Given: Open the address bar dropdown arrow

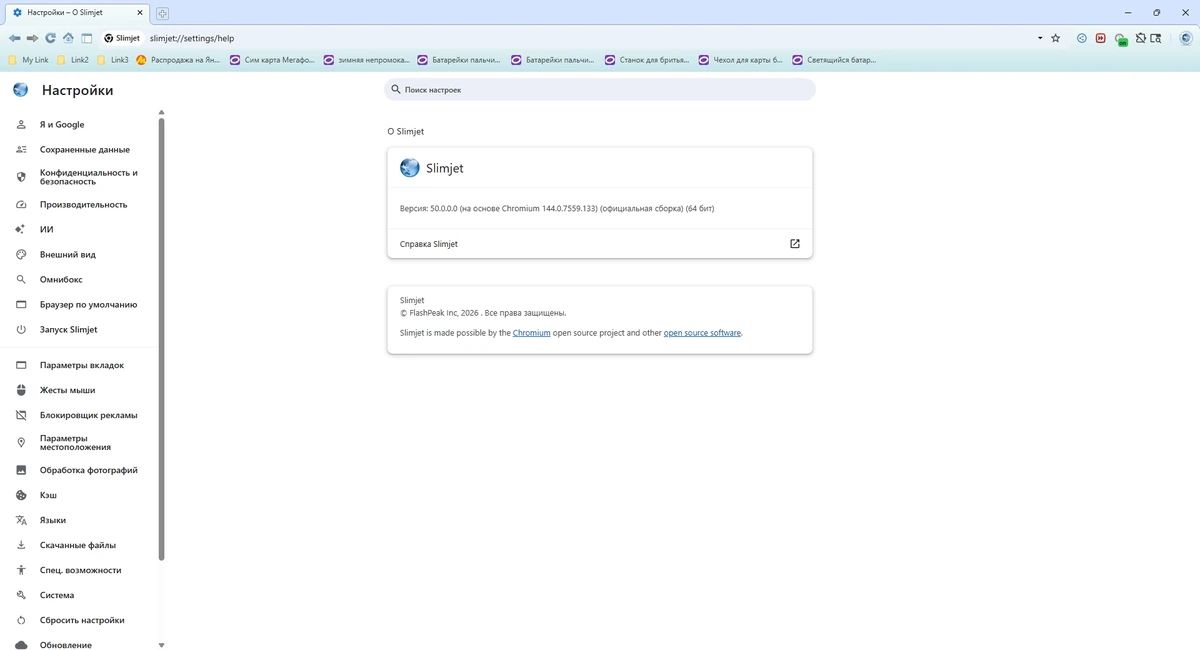Looking at the screenshot, I should pyautogui.click(x=1040, y=38).
